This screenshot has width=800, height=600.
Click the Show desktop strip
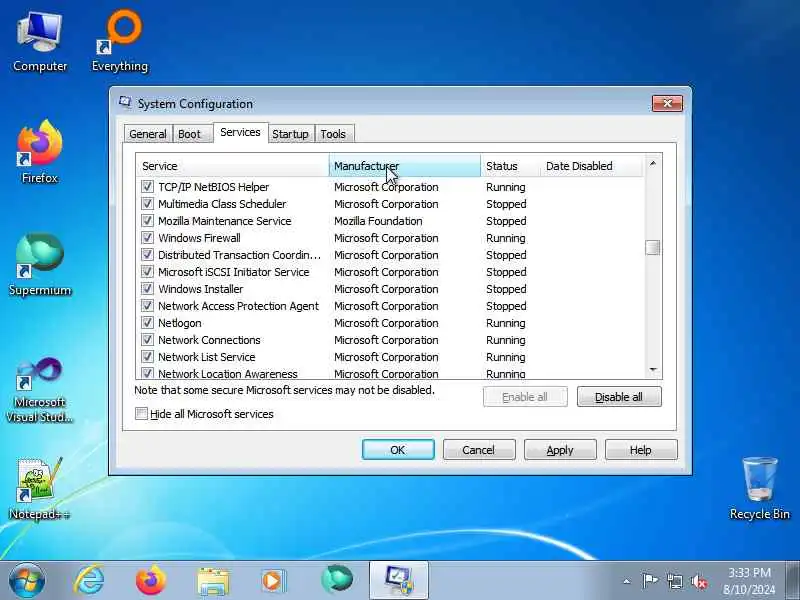(794, 581)
